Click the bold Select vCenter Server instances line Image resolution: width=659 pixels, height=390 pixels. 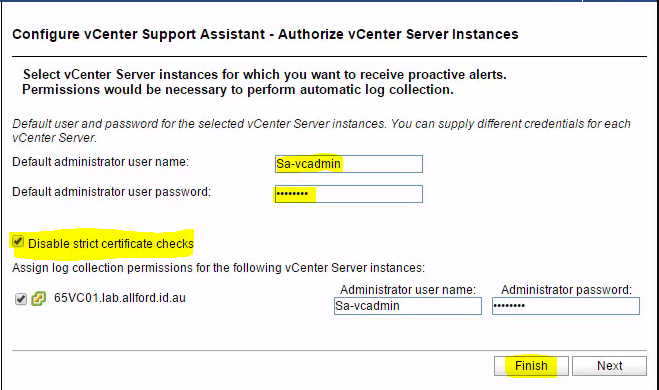(x=265, y=74)
